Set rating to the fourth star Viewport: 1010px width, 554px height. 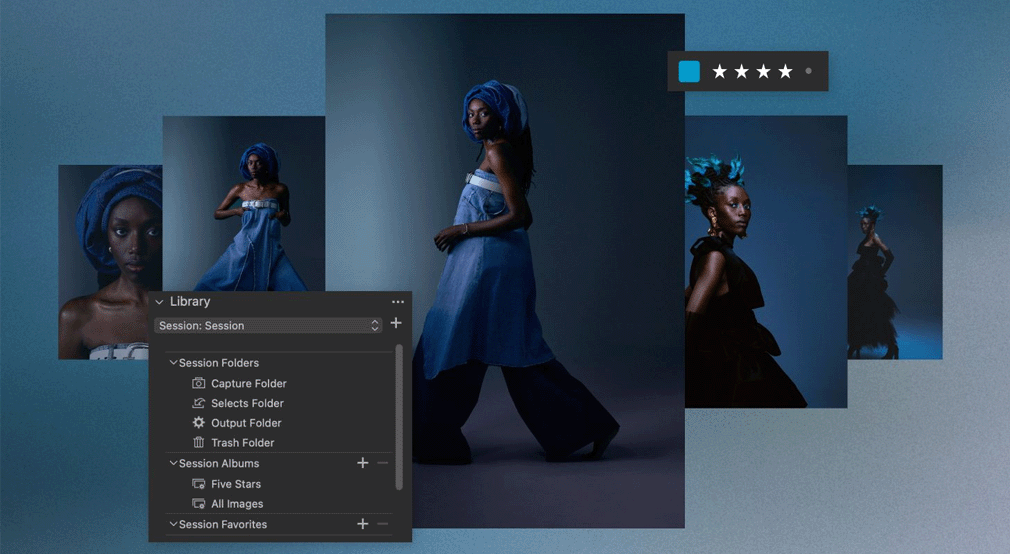[785, 71]
